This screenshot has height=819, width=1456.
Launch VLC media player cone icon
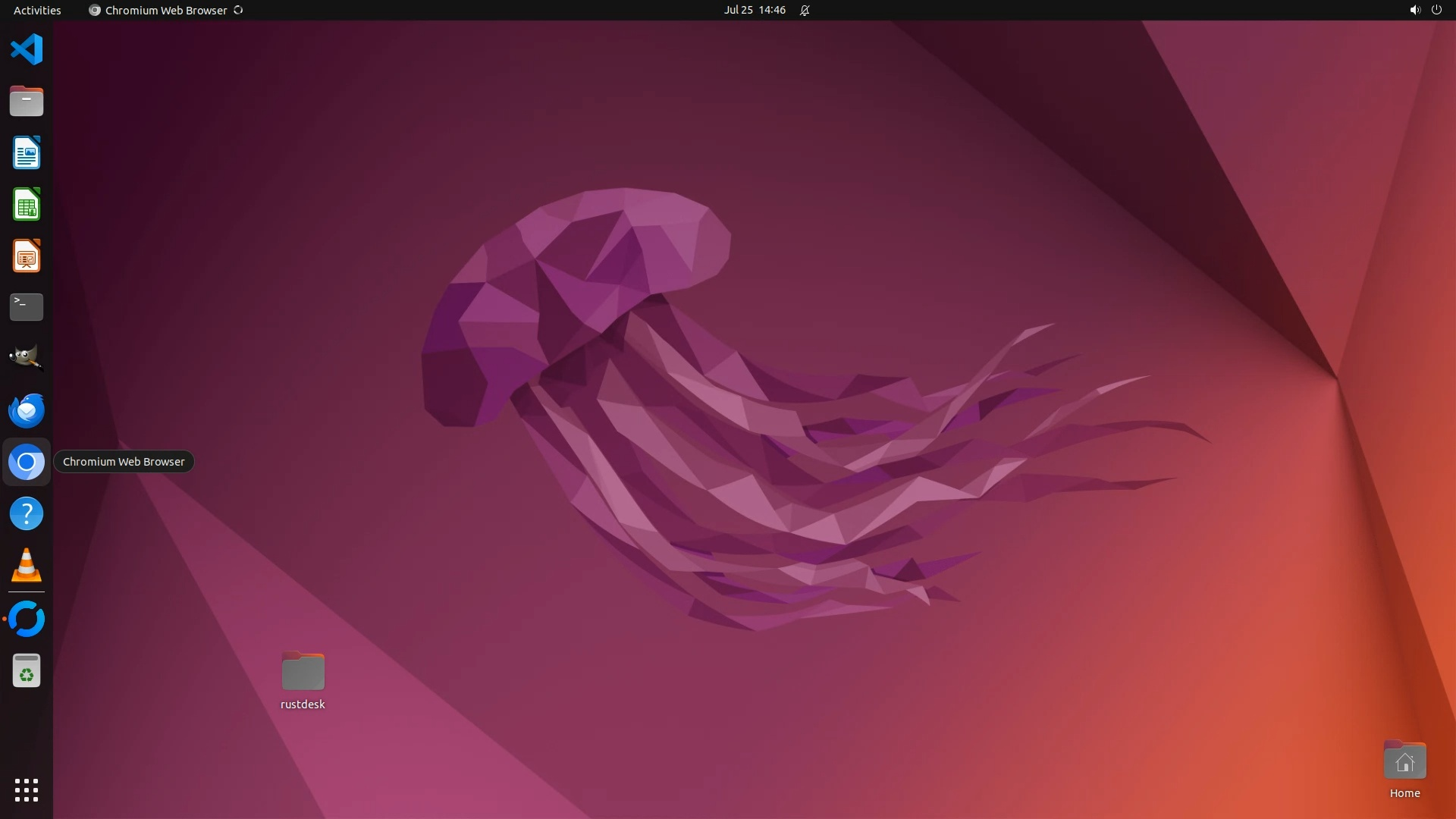pos(27,566)
